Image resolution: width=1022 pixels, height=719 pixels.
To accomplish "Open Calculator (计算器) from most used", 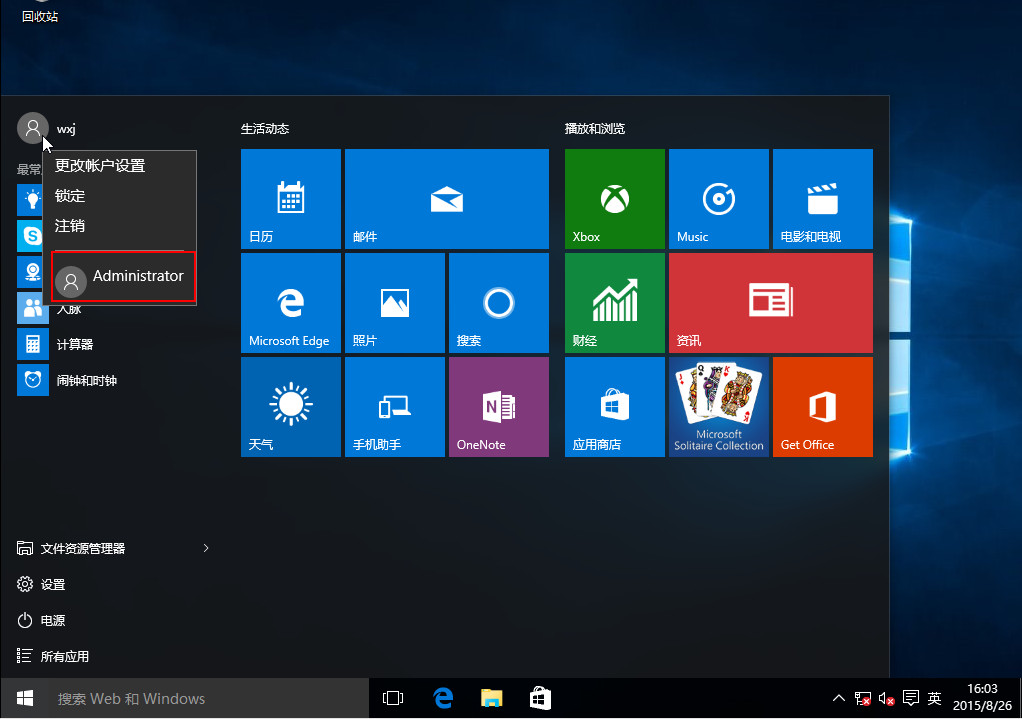I will pos(75,344).
